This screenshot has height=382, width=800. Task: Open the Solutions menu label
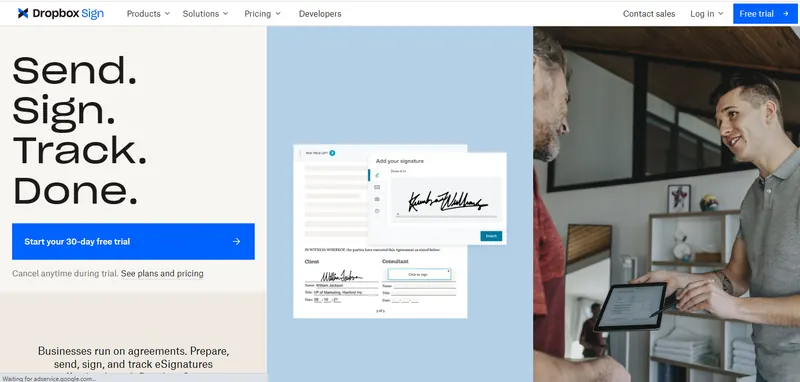pos(201,14)
